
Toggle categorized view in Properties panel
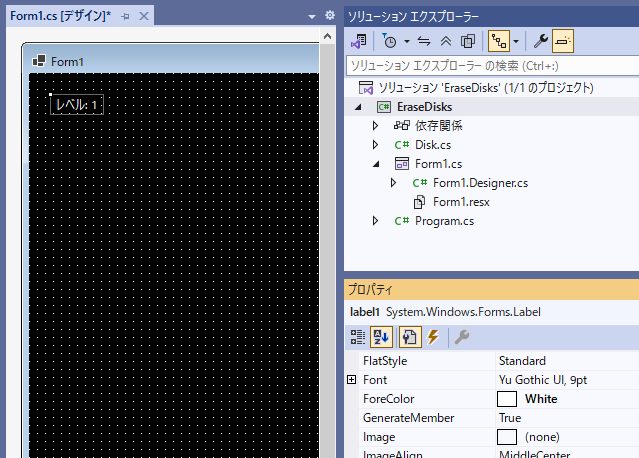[x=358, y=337]
